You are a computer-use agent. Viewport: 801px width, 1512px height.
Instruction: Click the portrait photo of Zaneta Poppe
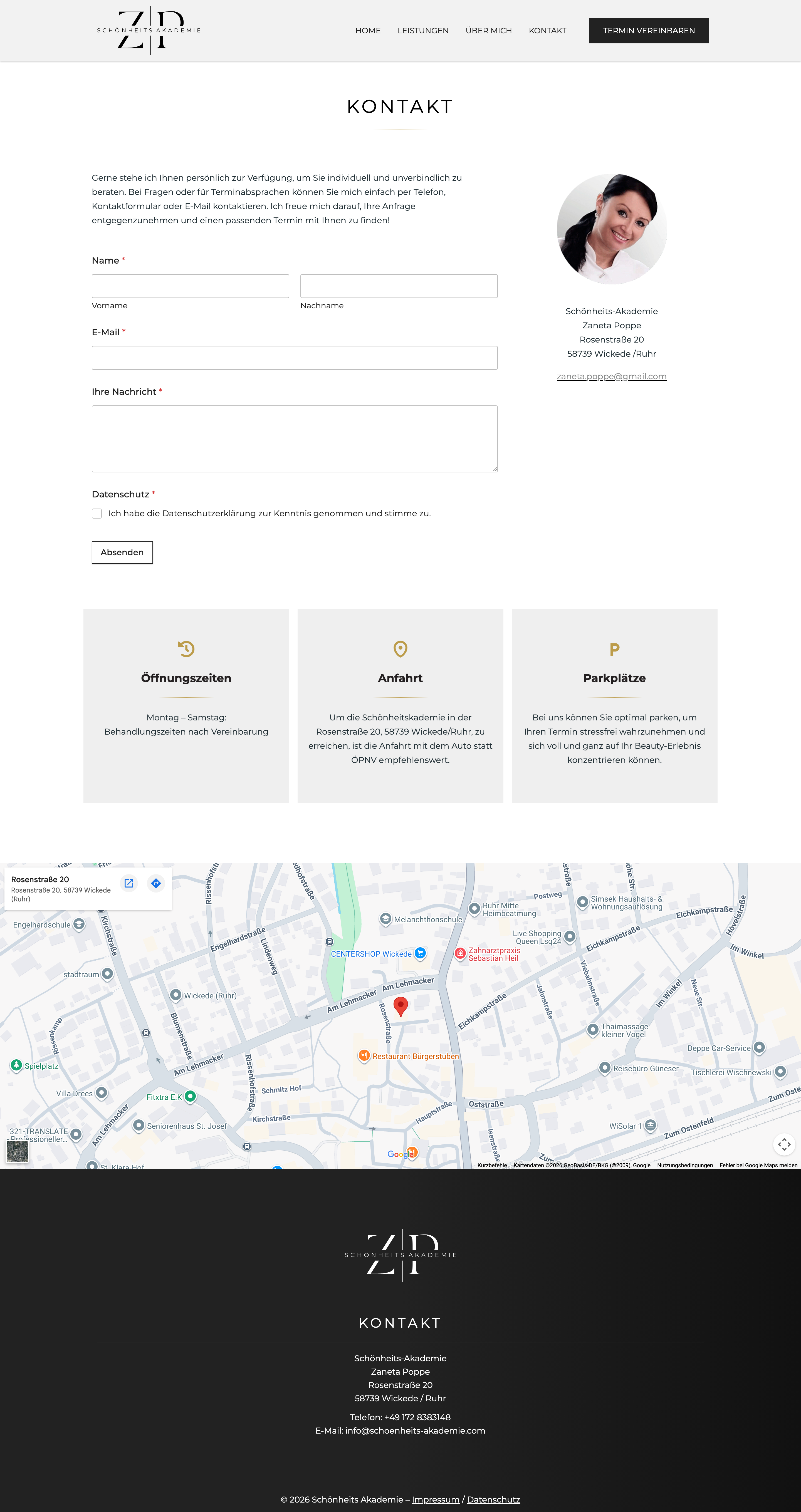(x=612, y=229)
